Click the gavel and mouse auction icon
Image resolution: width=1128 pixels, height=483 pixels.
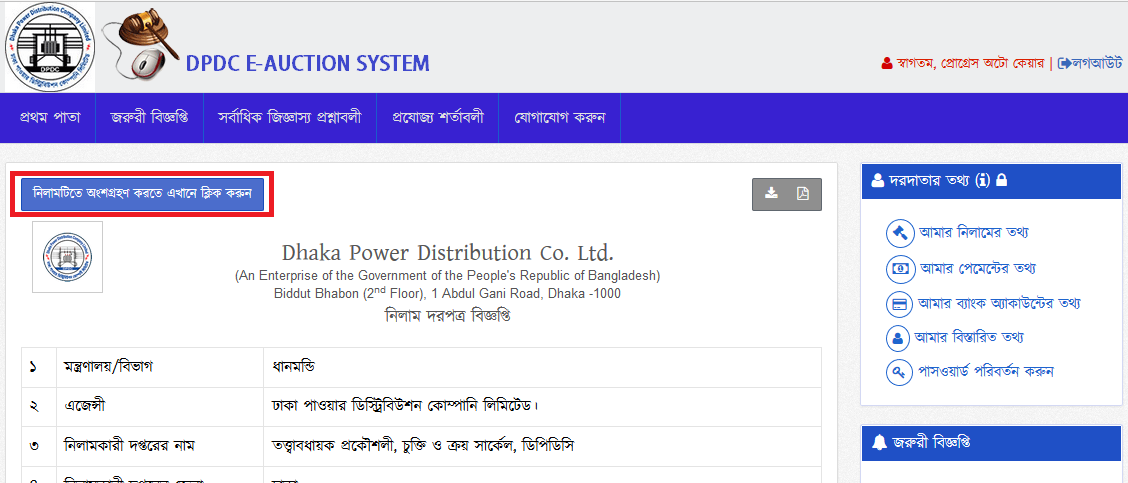(x=141, y=43)
